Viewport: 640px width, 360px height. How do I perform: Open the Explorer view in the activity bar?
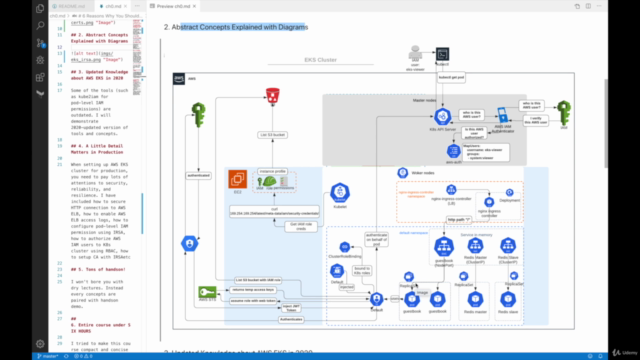coord(40,8)
